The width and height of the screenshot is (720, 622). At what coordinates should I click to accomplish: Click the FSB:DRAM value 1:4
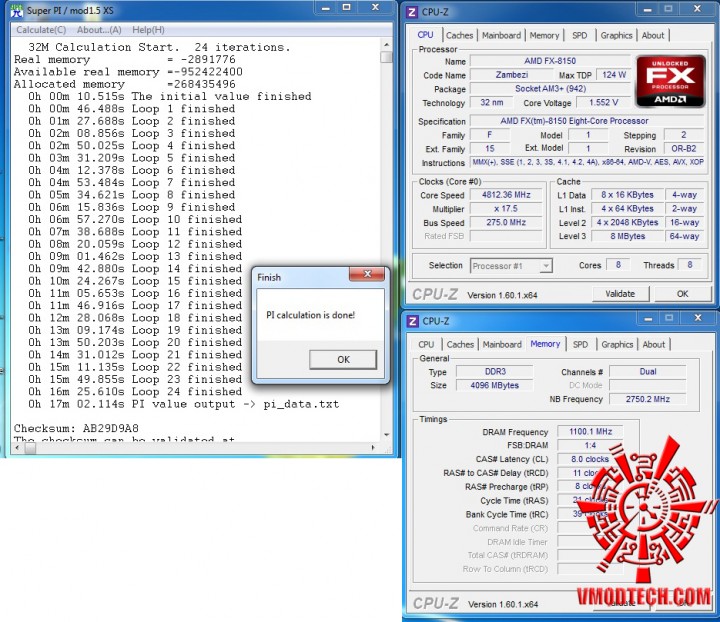(x=590, y=445)
